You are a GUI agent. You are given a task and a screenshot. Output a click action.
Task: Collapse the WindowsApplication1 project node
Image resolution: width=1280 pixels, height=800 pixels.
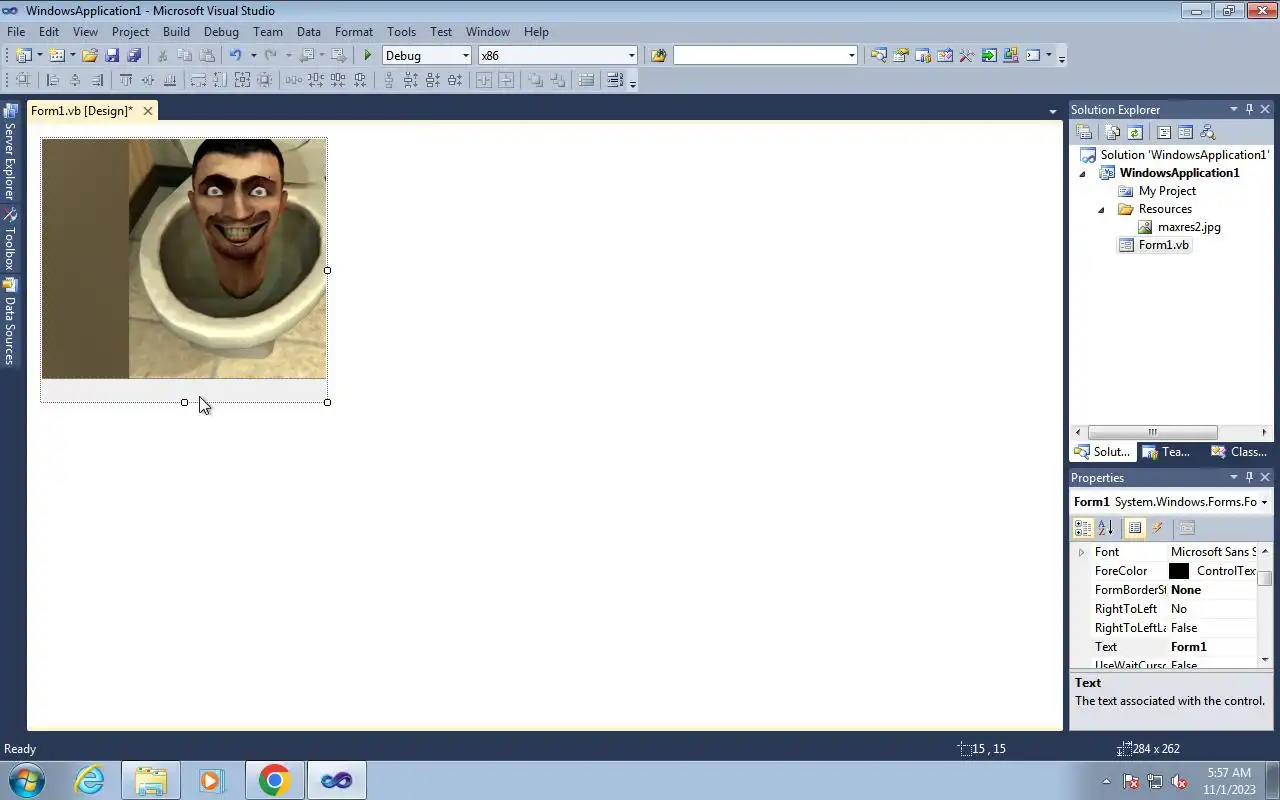click(1082, 174)
